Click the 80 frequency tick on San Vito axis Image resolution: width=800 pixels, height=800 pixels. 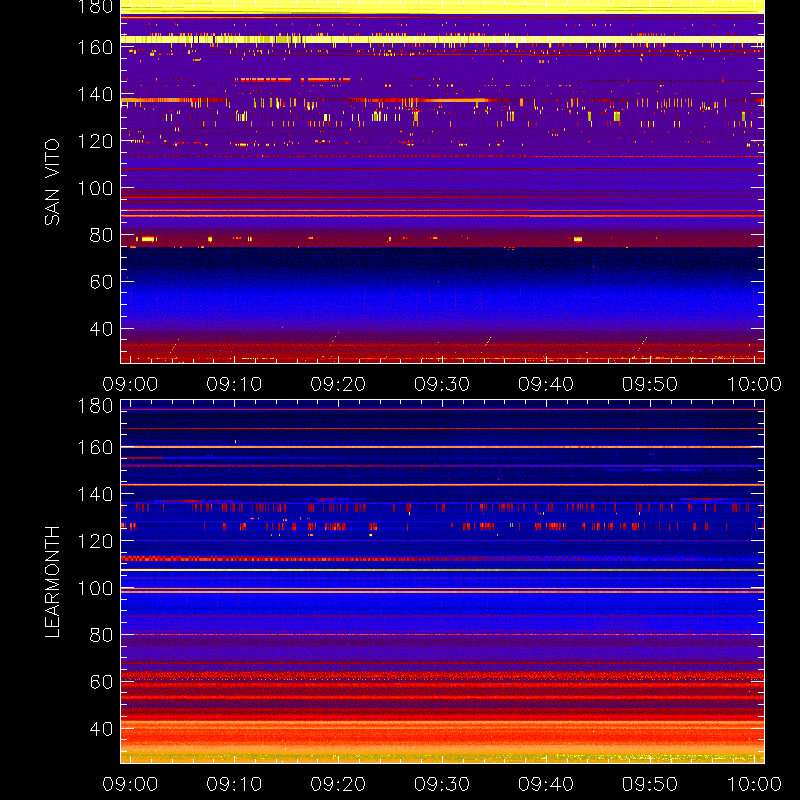pyautogui.click(x=101, y=235)
